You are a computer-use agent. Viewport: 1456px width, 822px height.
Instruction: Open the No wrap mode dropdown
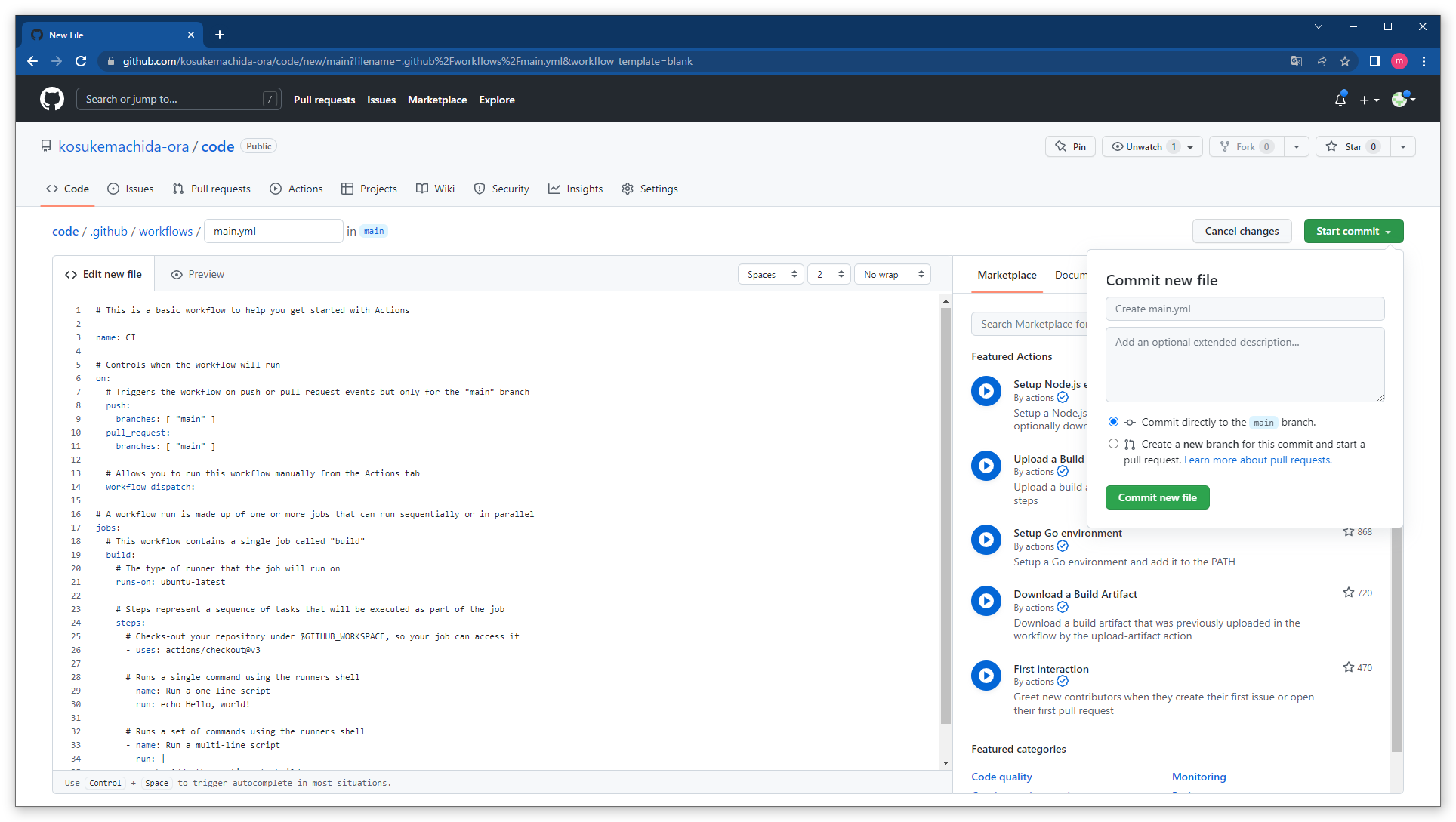[893, 275]
